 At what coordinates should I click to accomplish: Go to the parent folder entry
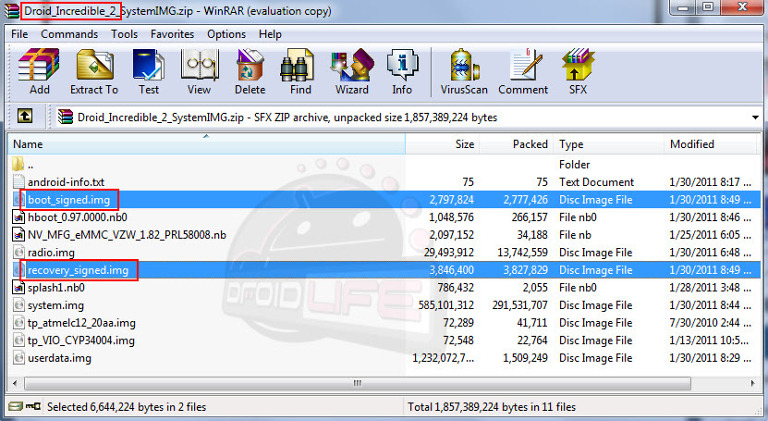(x=30, y=164)
